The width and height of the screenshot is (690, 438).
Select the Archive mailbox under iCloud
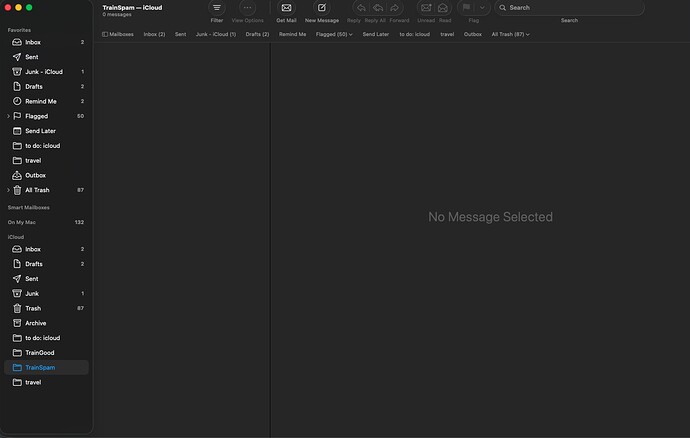(x=35, y=323)
